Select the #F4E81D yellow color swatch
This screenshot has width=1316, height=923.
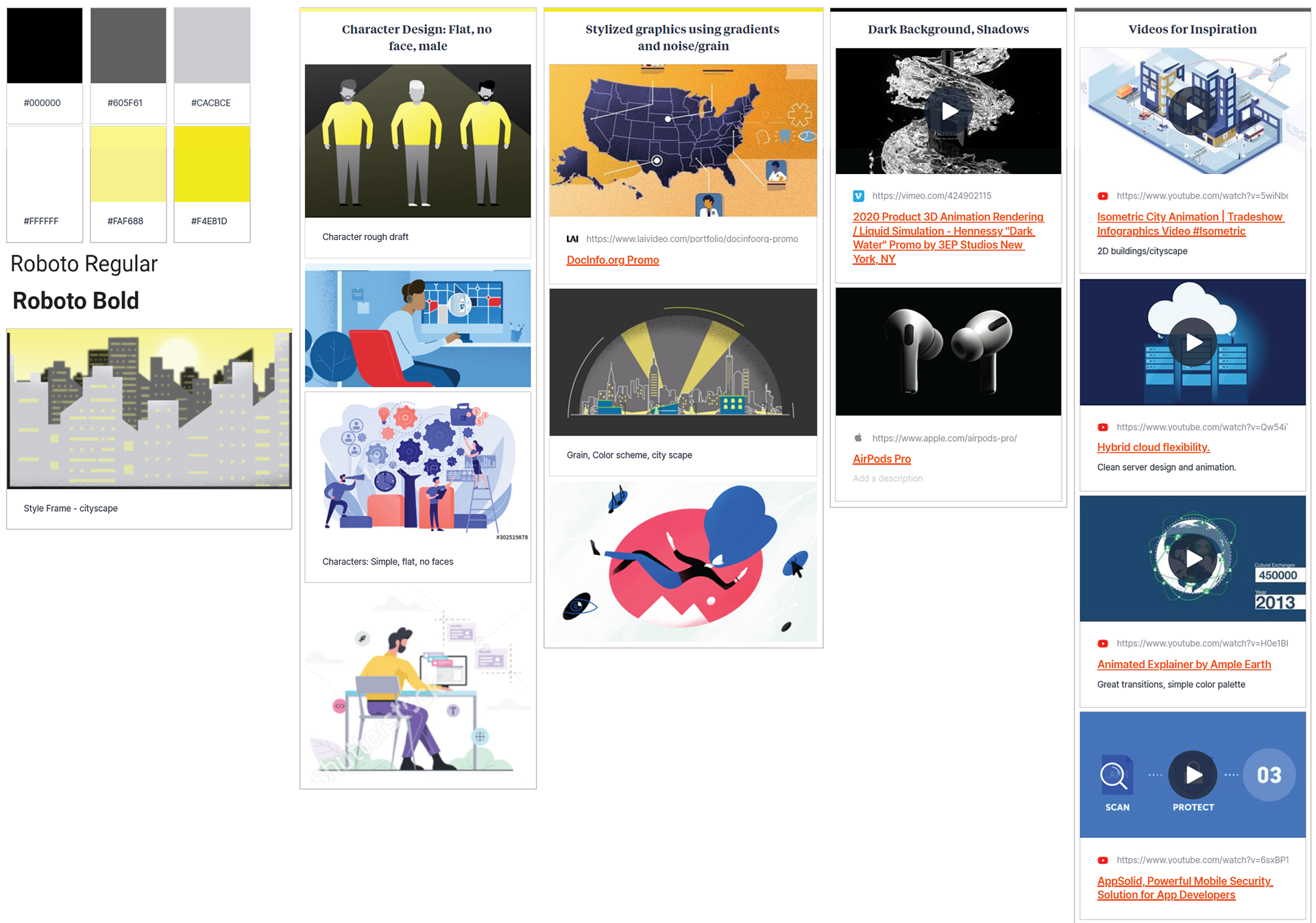click(212, 164)
